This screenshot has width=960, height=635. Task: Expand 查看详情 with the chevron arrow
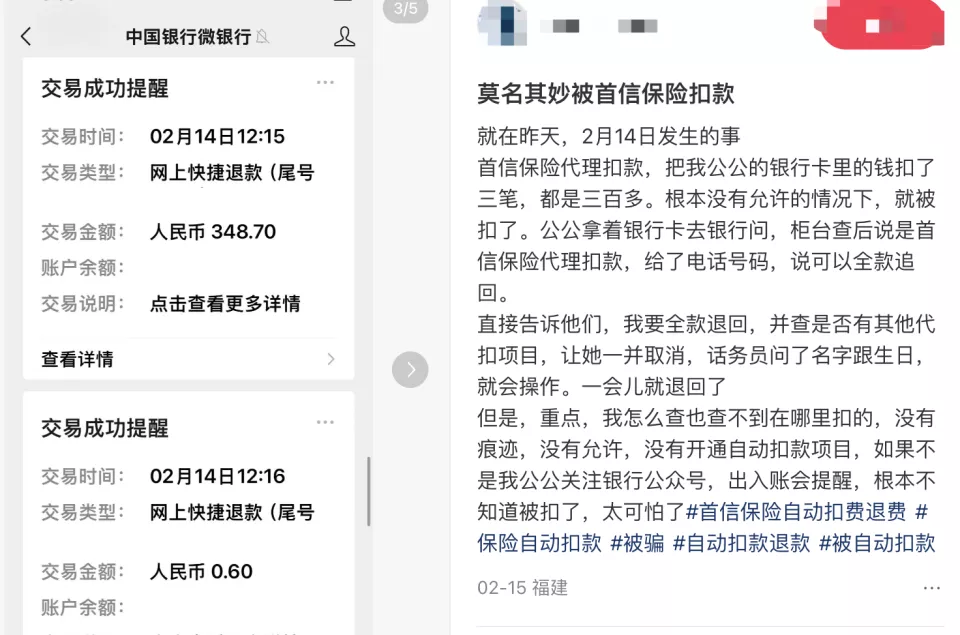[331, 359]
